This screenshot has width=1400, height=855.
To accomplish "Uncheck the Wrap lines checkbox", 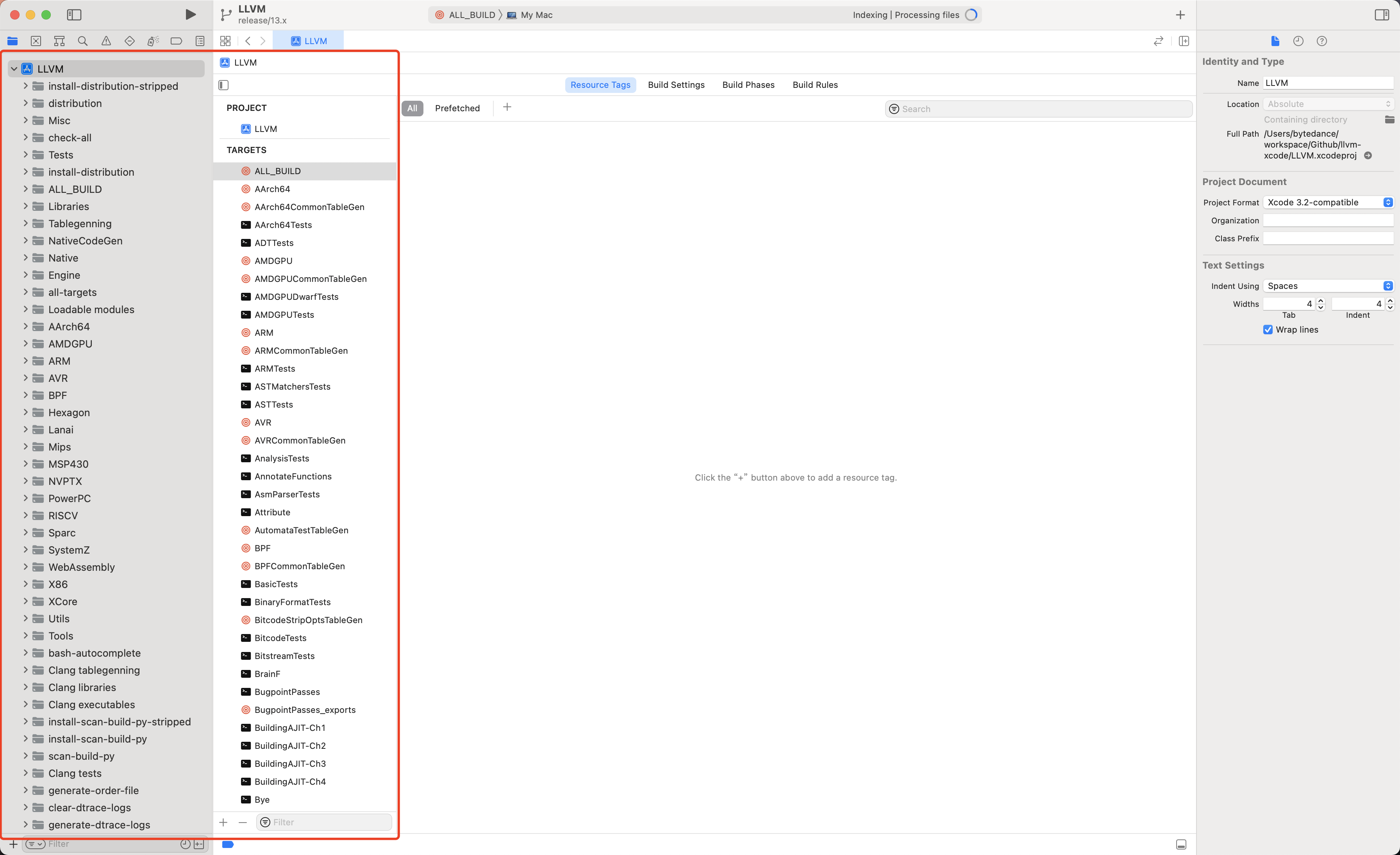I will click(x=1268, y=330).
